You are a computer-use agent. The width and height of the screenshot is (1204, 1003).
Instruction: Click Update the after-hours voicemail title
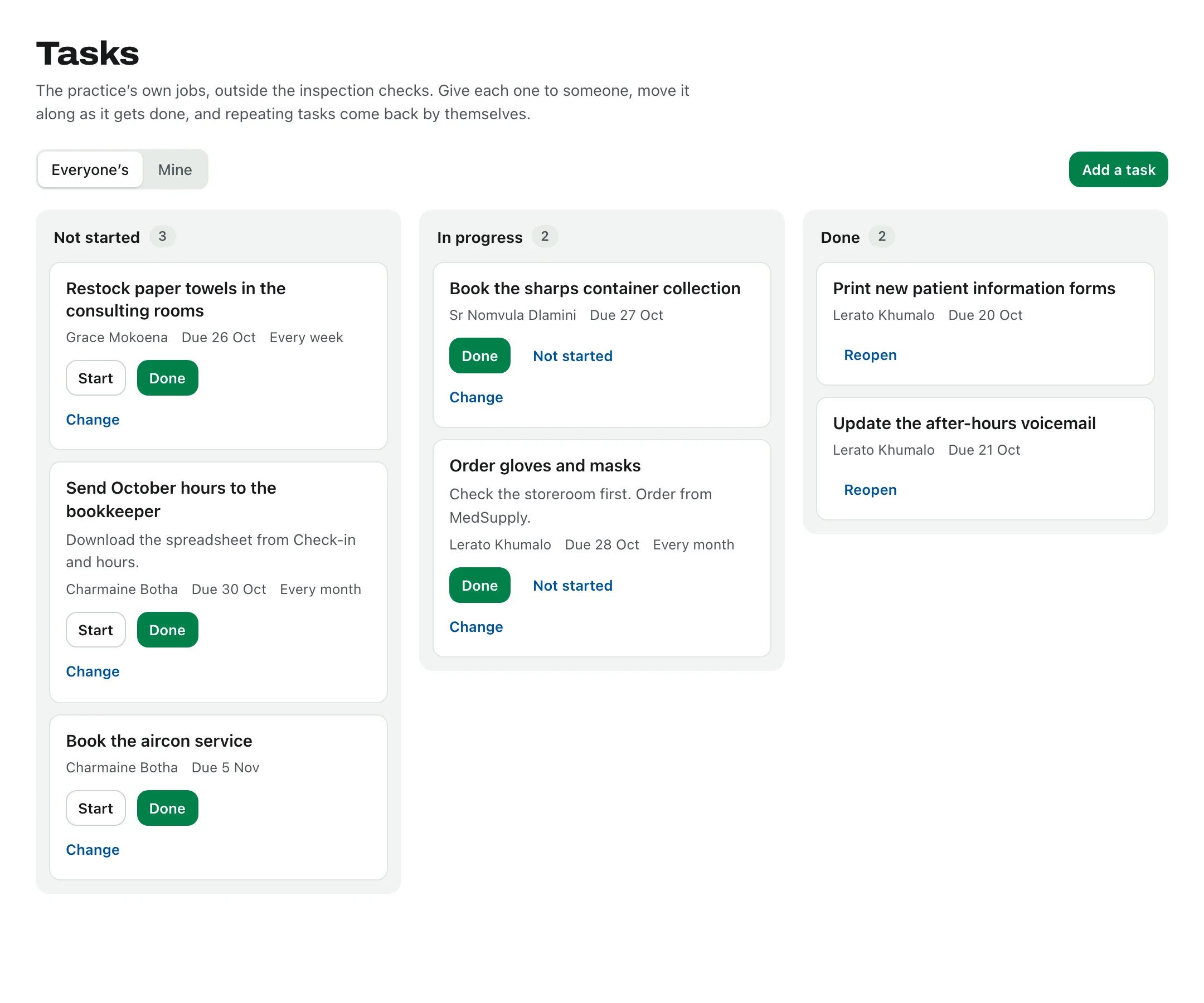964,423
